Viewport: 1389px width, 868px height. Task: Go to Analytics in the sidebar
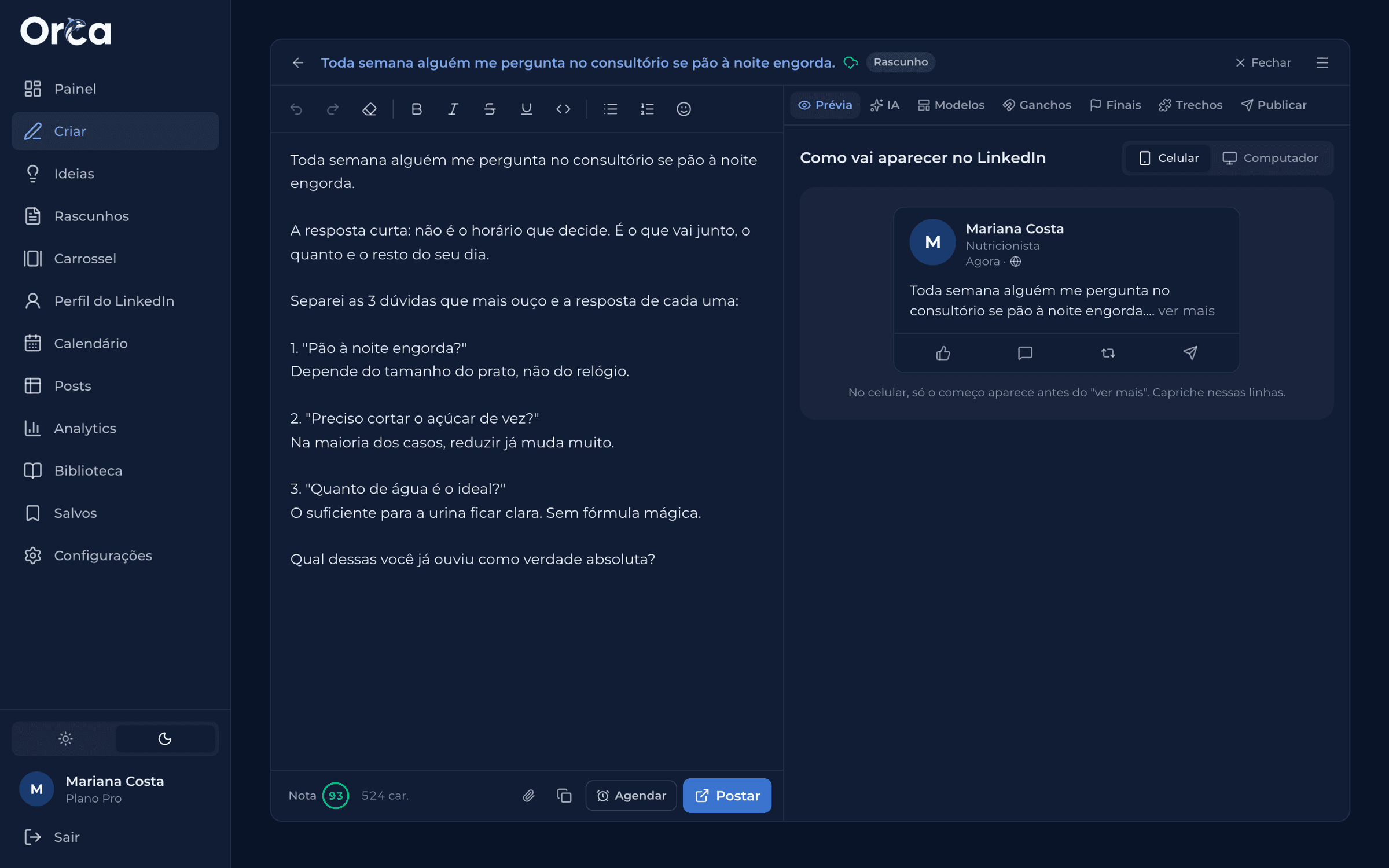point(115,428)
